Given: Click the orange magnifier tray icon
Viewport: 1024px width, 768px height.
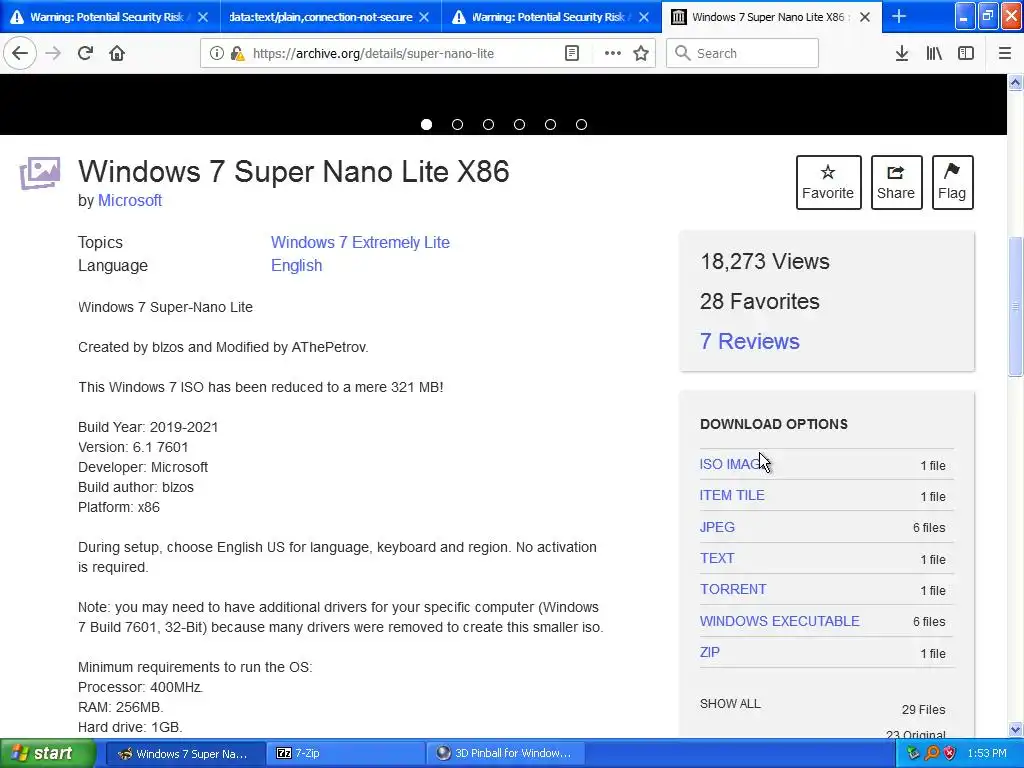Looking at the screenshot, I should click(x=932, y=753).
